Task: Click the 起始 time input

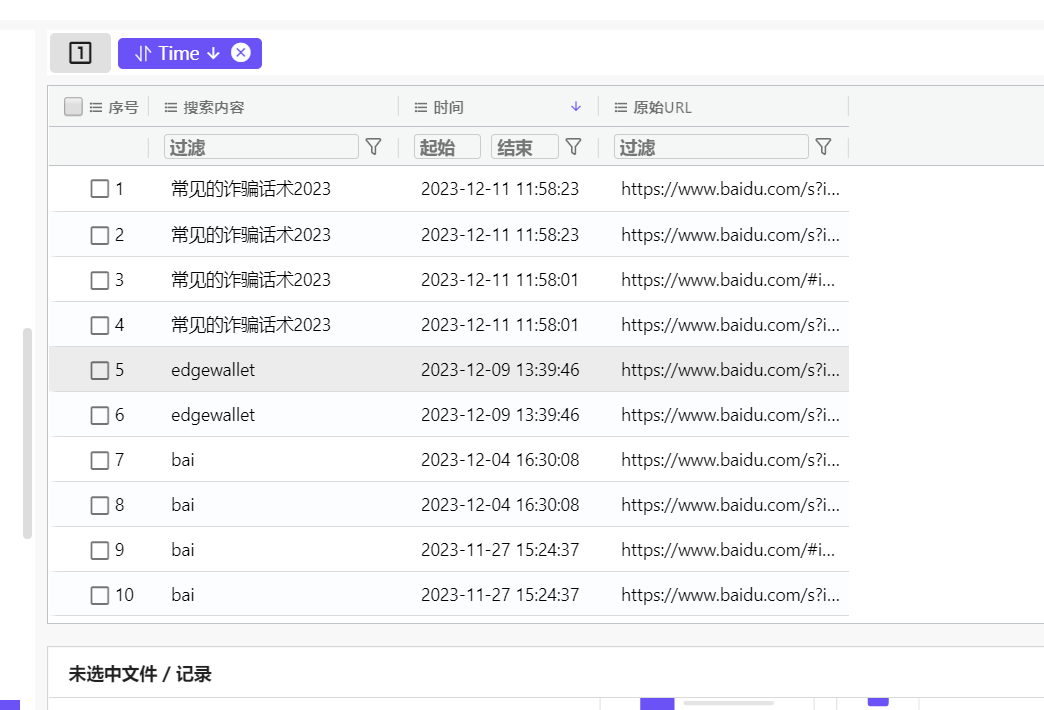Action: pos(447,147)
